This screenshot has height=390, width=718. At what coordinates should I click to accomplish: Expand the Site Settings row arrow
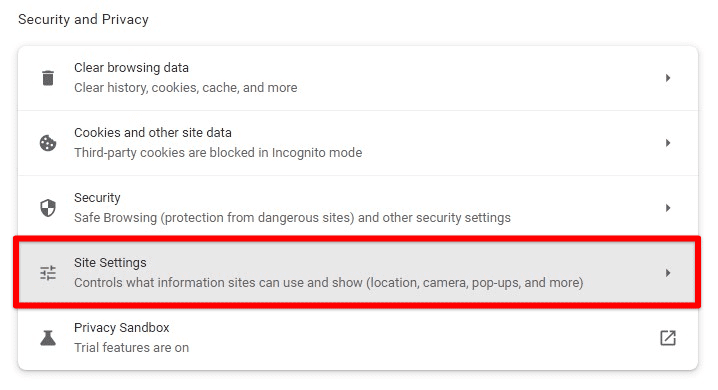668,273
